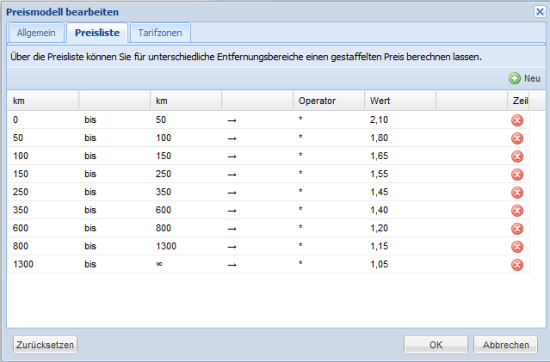Click the bis cell in the 1,45 row

coord(115,192)
